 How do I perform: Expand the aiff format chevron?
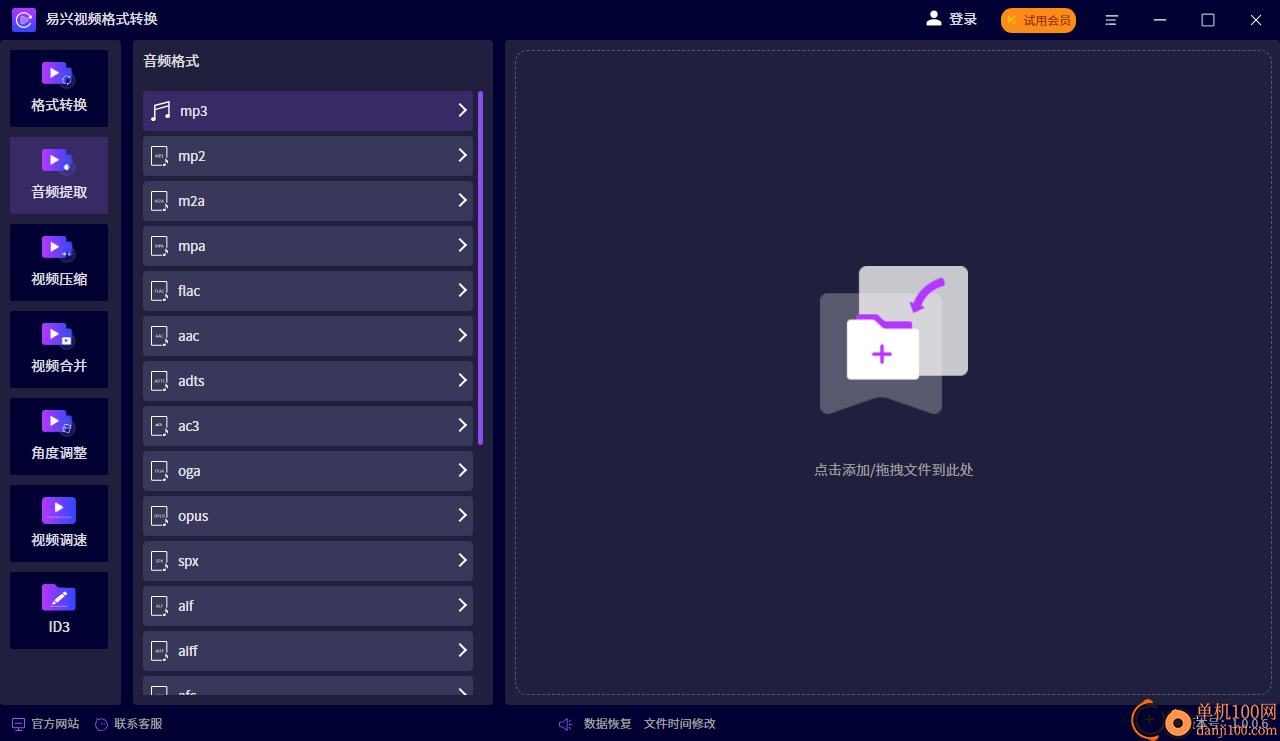pos(462,650)
